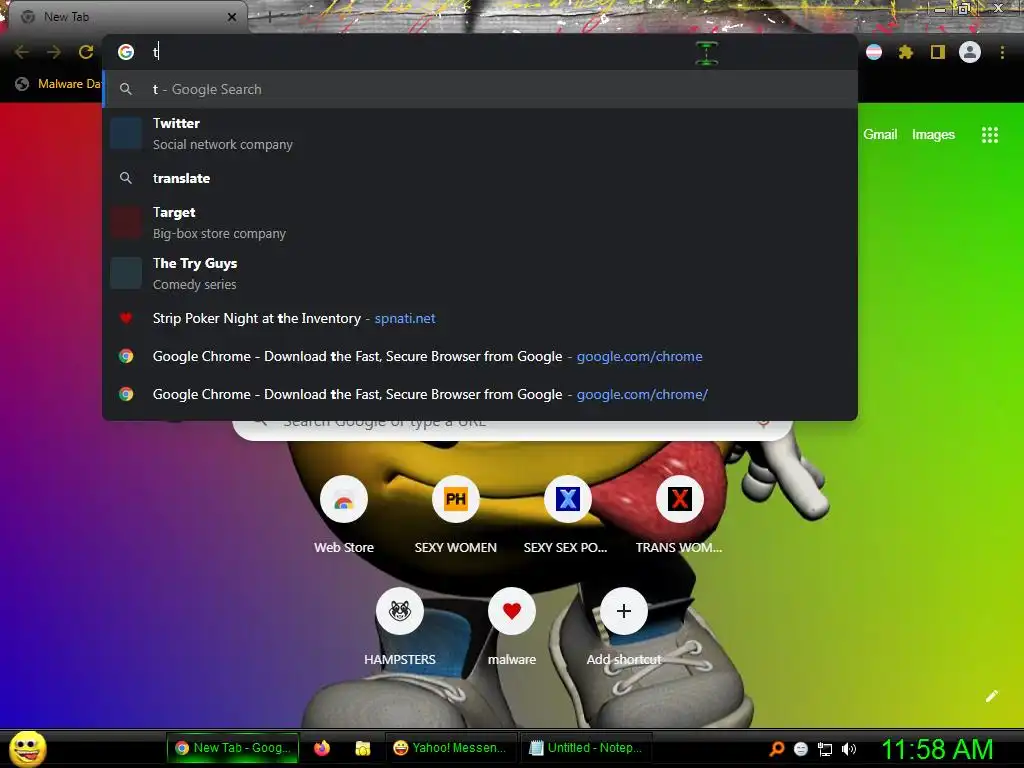Switch to Untitled - Notepad taskbar item
Viewport: 1024px width, 768px height.
point(586,748)
